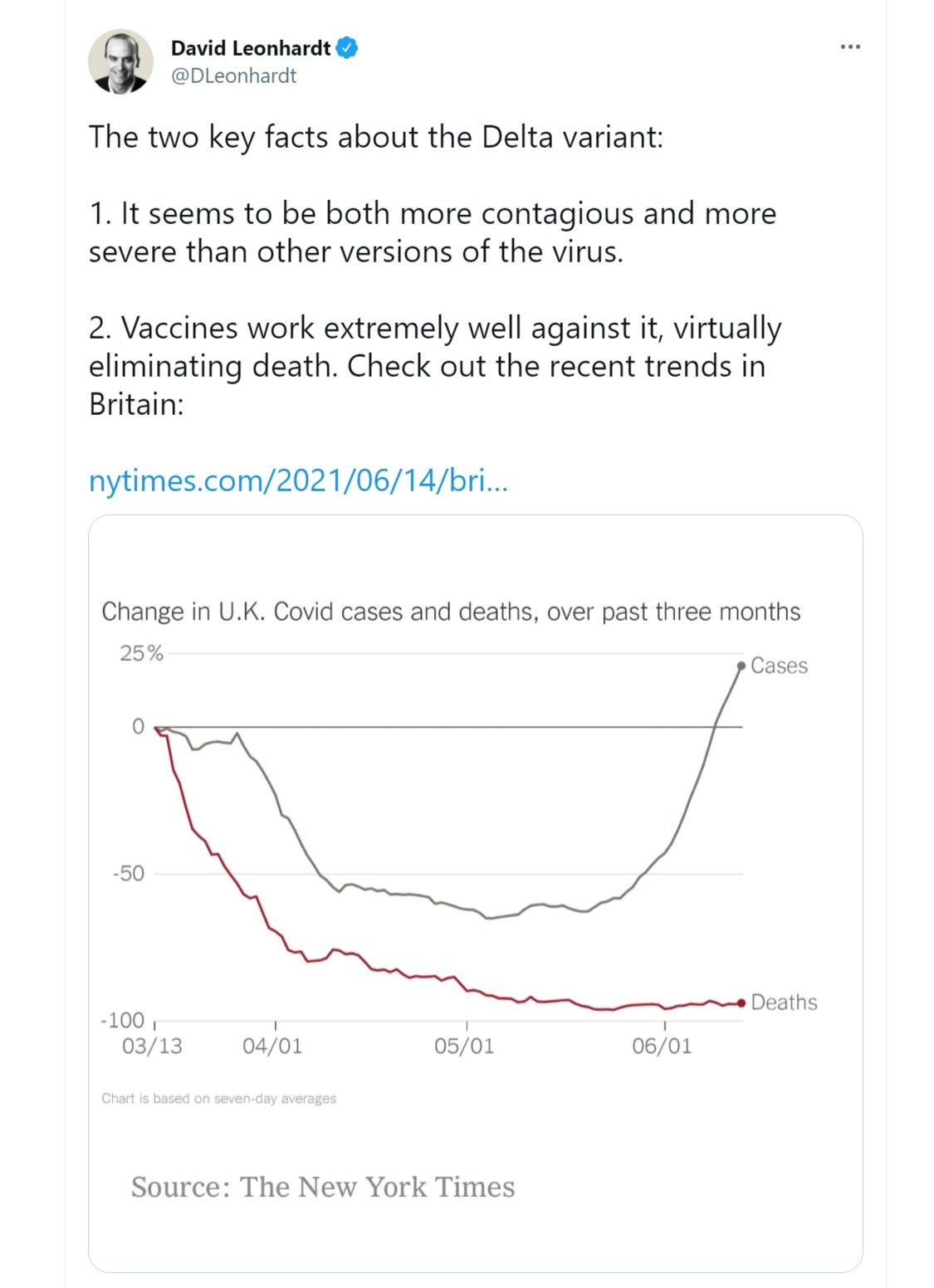Select the Deaths line label
934x1288 pixels.
[784, 1003]
